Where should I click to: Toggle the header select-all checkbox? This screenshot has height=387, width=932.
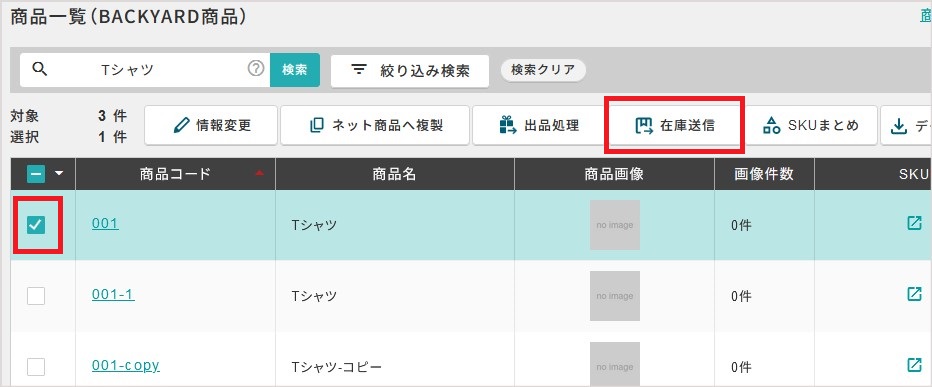pos(36,174)
